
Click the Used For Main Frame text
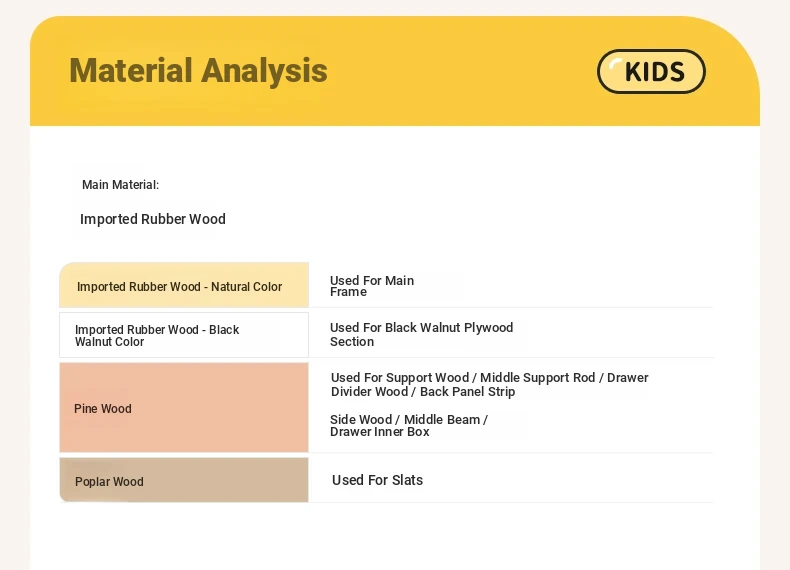click(372, 286)
